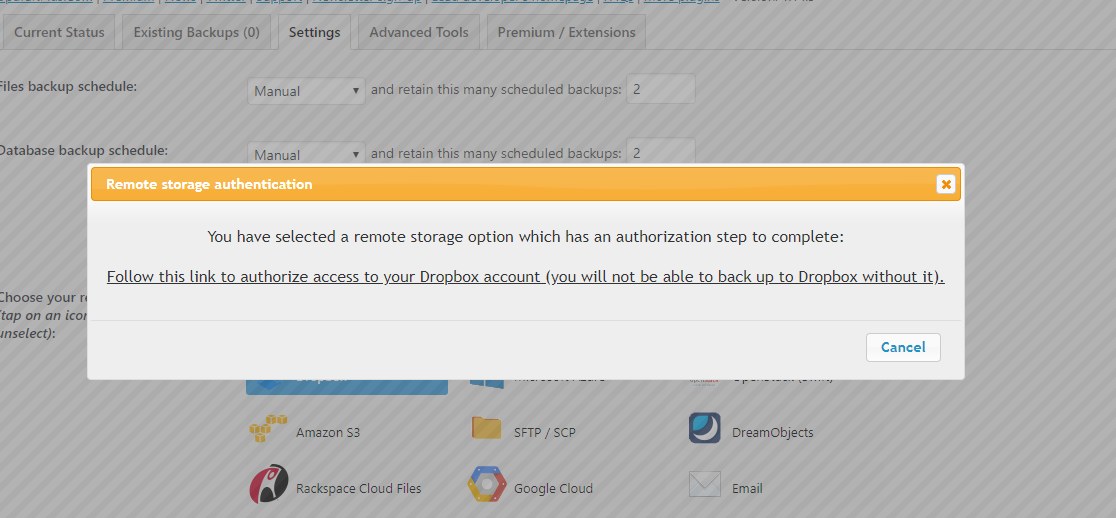Image resolution: width=1116 pixels, height=518 pixels.
Task: Select the Microsoft Azure Windows icon
Action: [x=487, y=384]
